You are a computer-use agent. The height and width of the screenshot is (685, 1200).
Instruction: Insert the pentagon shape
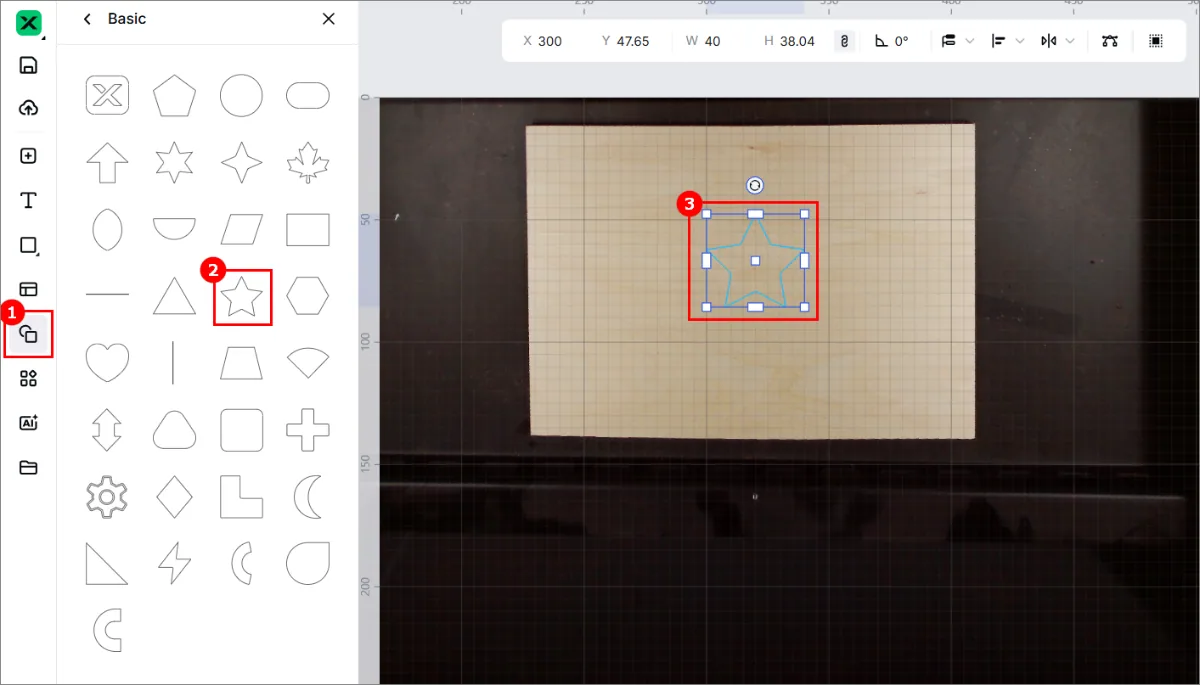click(174, 96)
